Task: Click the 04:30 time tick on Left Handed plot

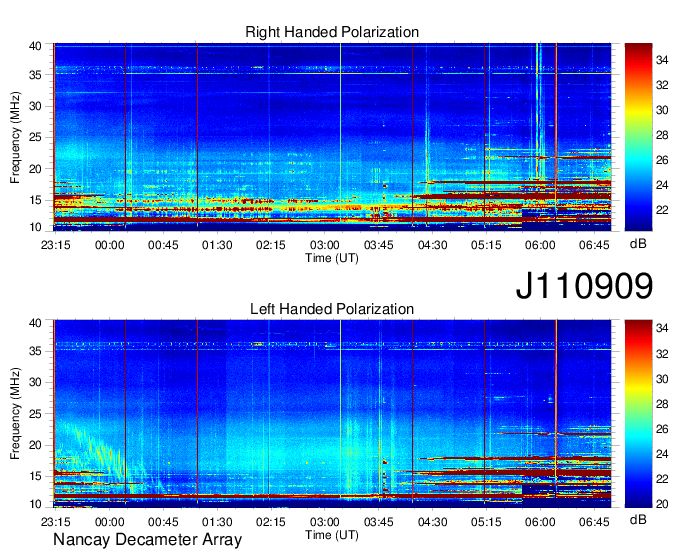Action: 432,522
